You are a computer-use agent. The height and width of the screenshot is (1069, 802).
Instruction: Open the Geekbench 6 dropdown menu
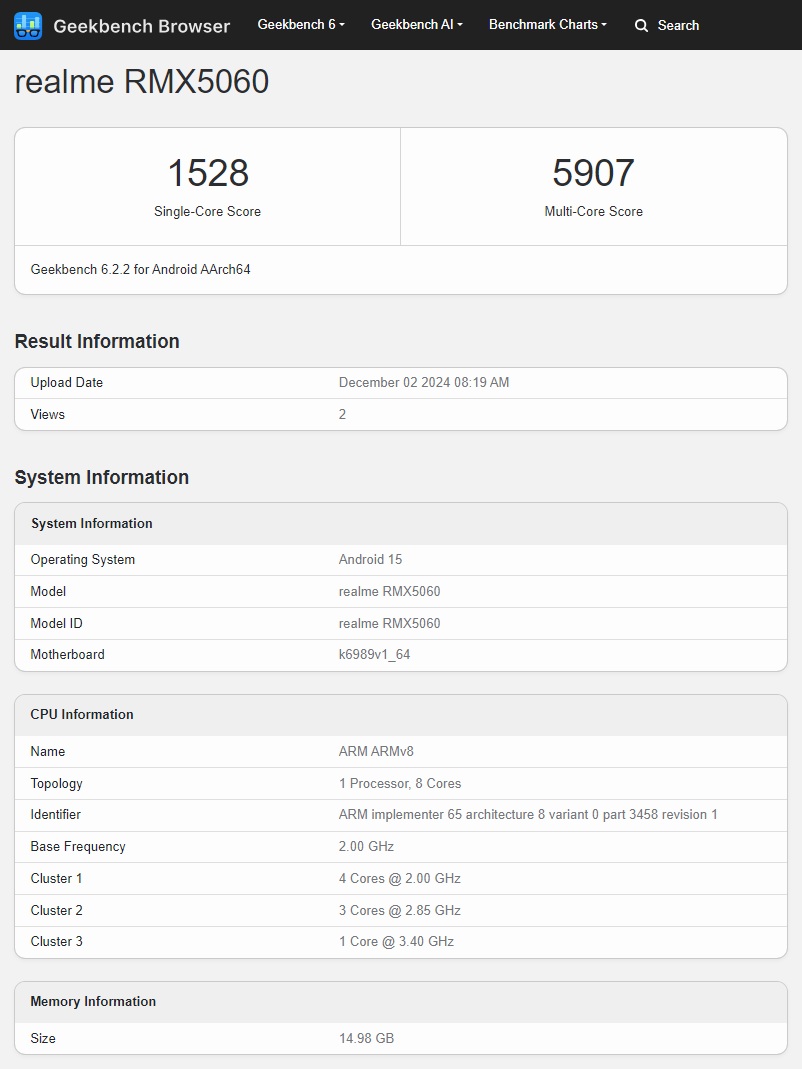(300, 25)
